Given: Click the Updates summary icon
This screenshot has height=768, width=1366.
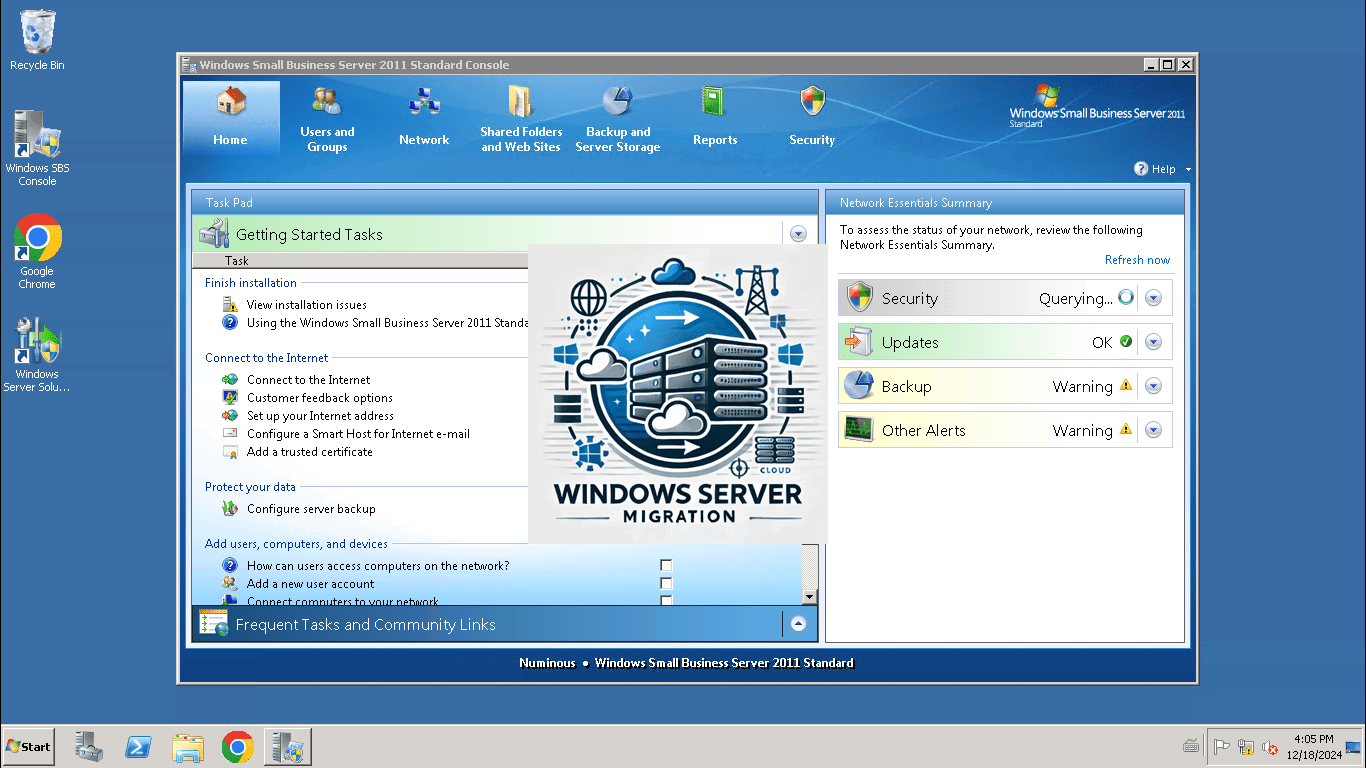Looking at the screenshot, I should [859, 342].
